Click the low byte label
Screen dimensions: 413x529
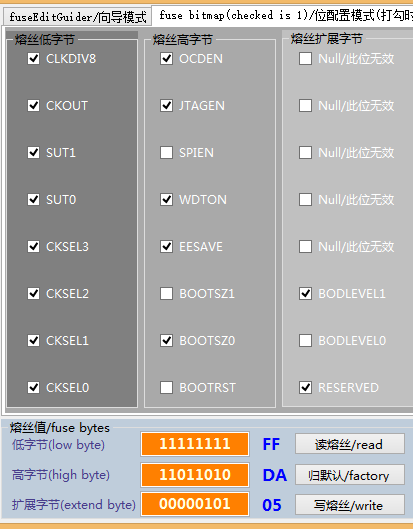(58, 445)
